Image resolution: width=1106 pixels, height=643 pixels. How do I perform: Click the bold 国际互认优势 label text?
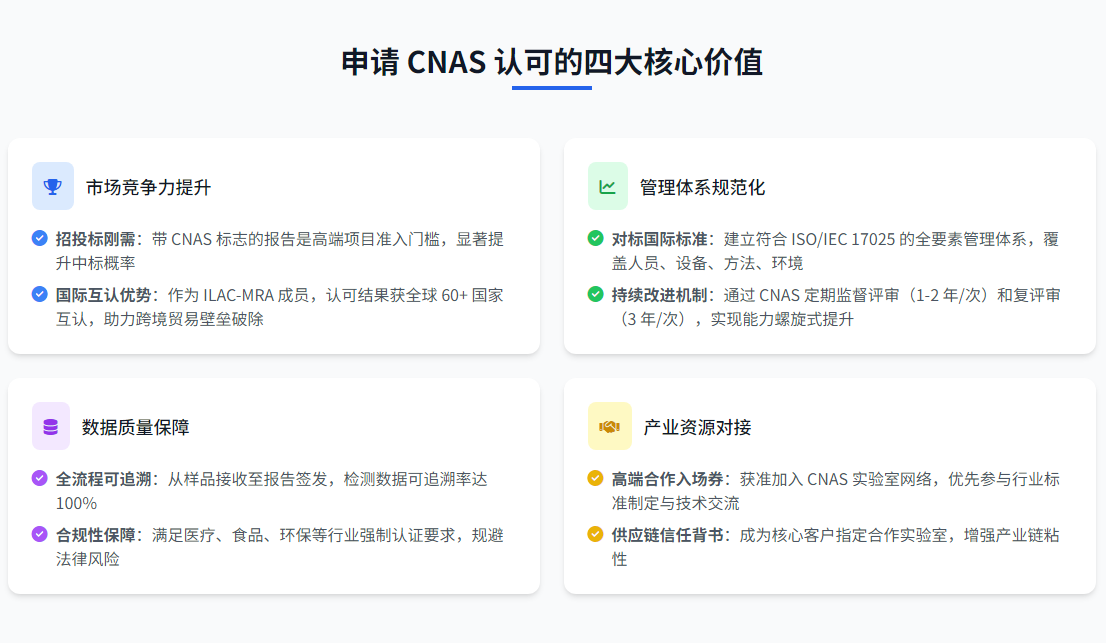(x=103, y=295)
